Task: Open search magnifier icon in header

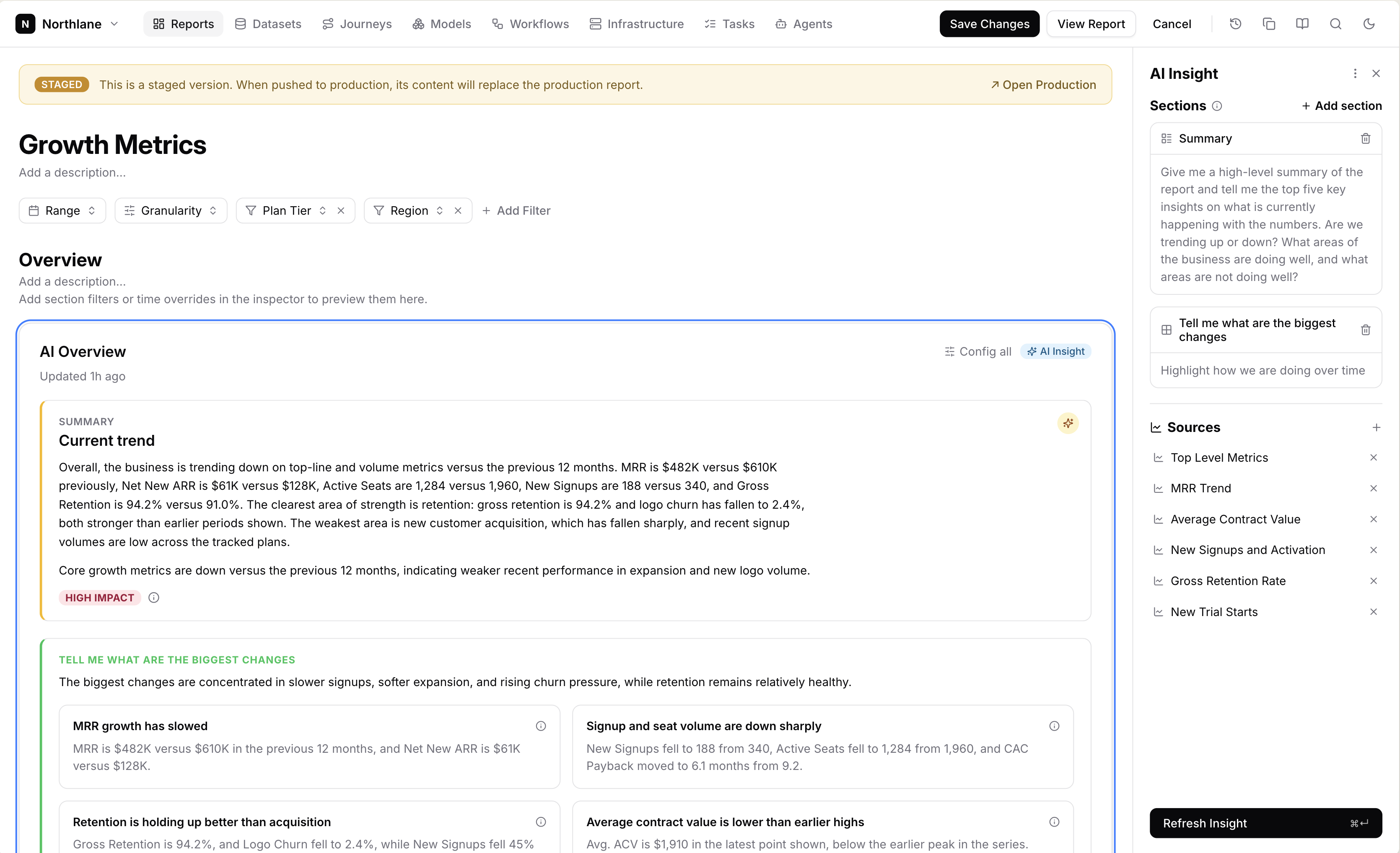Action: (x=1335, y=24)
